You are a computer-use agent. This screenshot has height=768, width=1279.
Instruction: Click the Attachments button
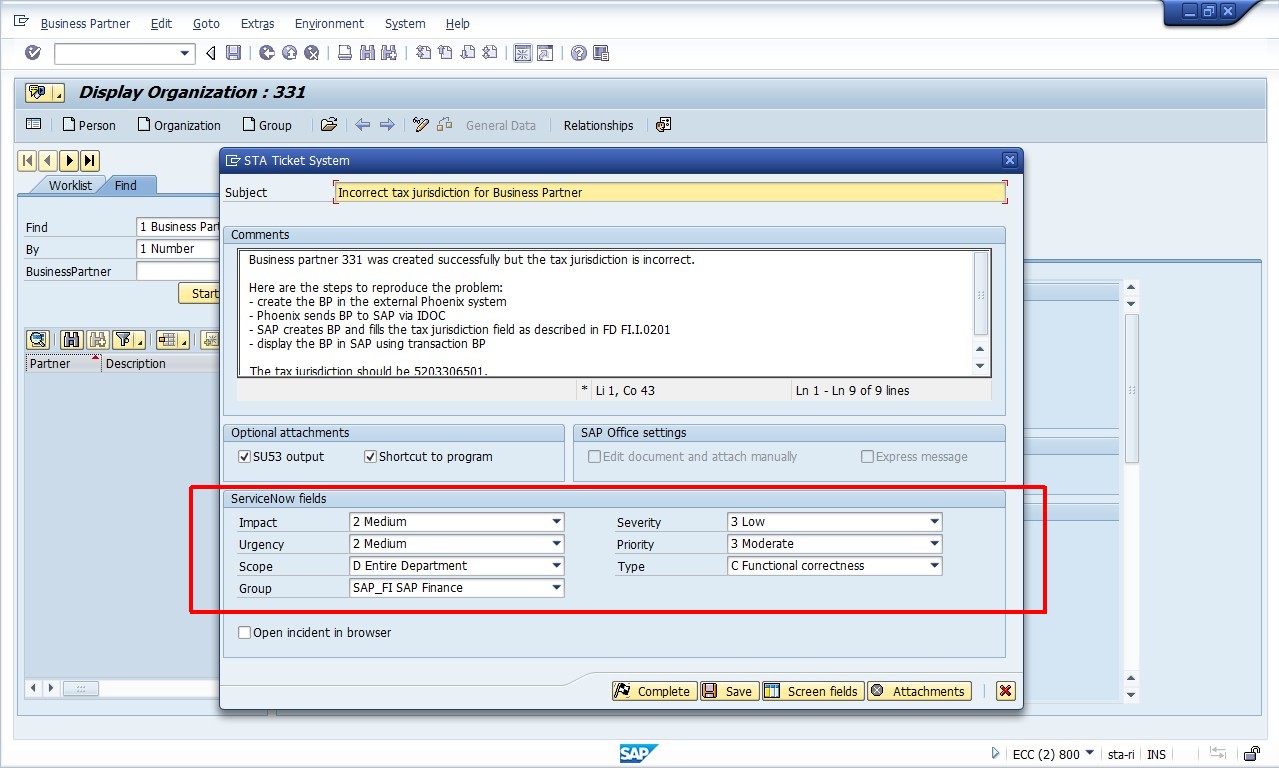click(x=919, y=691)
